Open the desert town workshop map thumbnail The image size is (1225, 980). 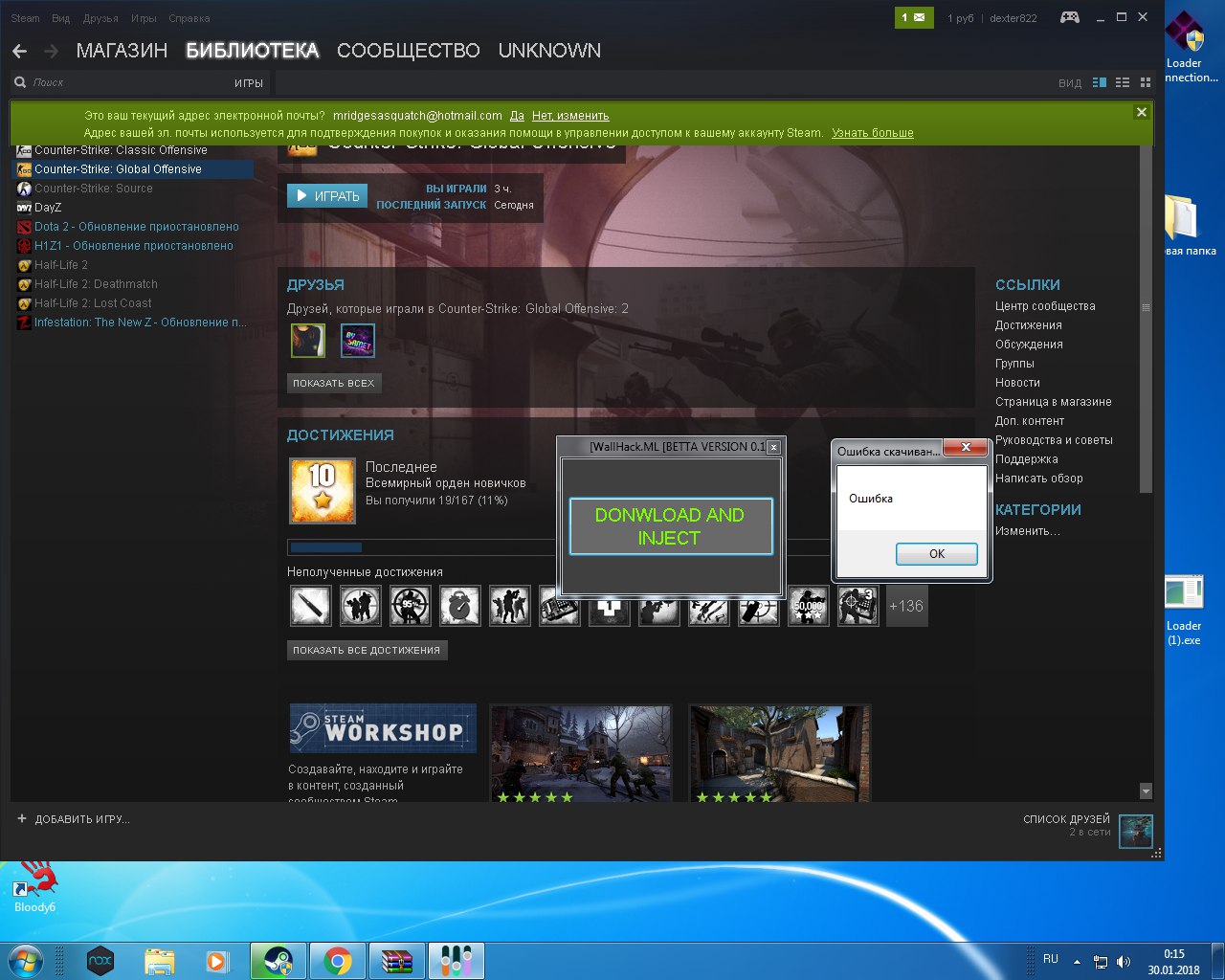(x=780, y=753)
